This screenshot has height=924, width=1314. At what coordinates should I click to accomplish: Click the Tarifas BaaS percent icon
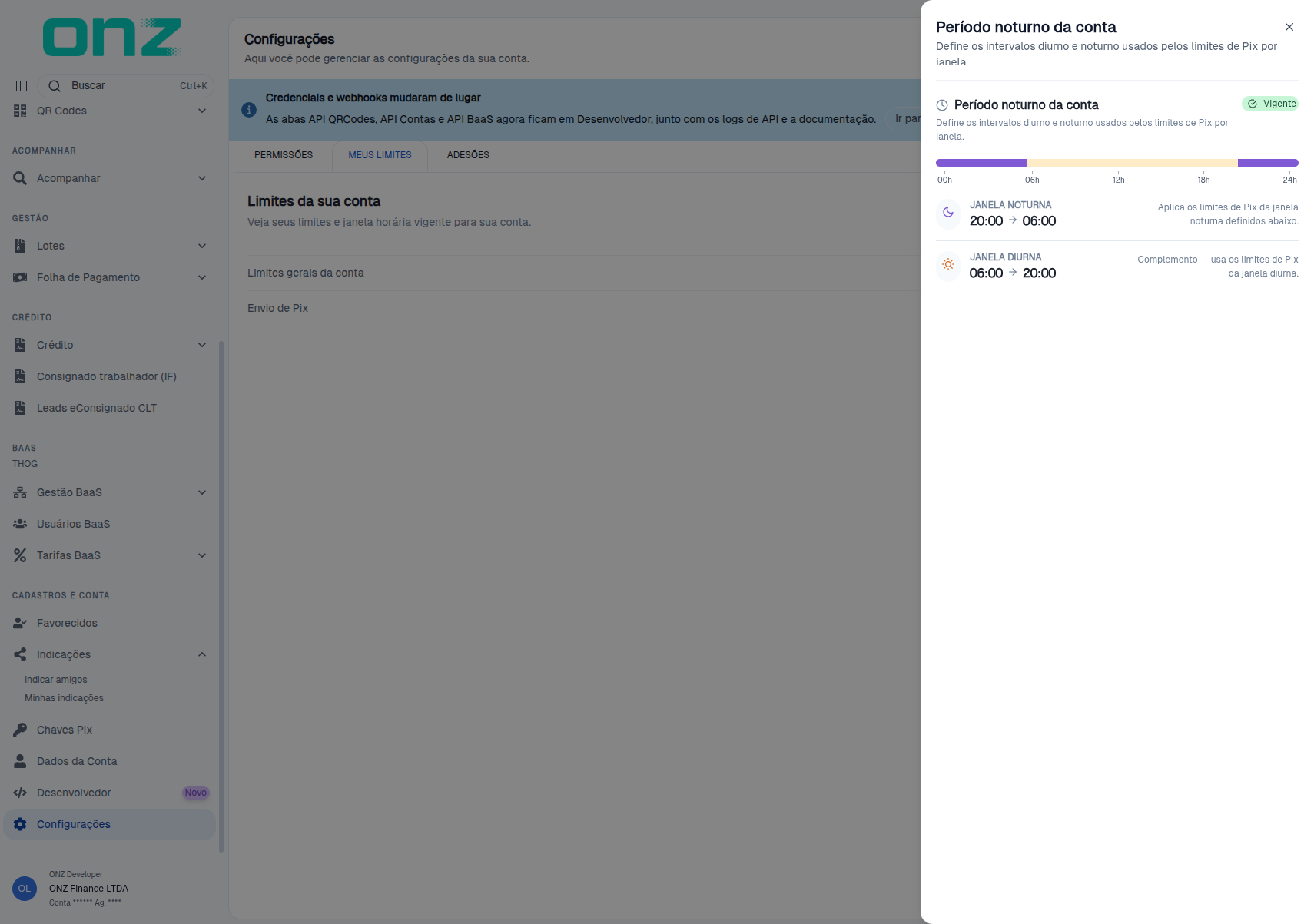[x=20, y=555]
